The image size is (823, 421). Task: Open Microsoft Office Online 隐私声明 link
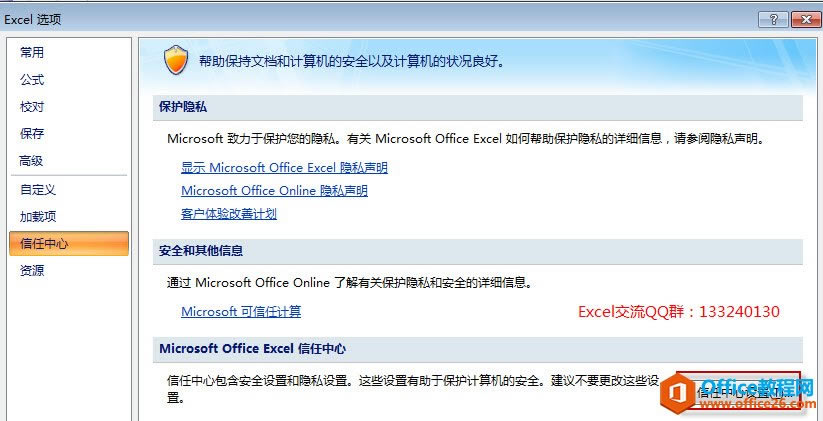(x=275, y=191)
